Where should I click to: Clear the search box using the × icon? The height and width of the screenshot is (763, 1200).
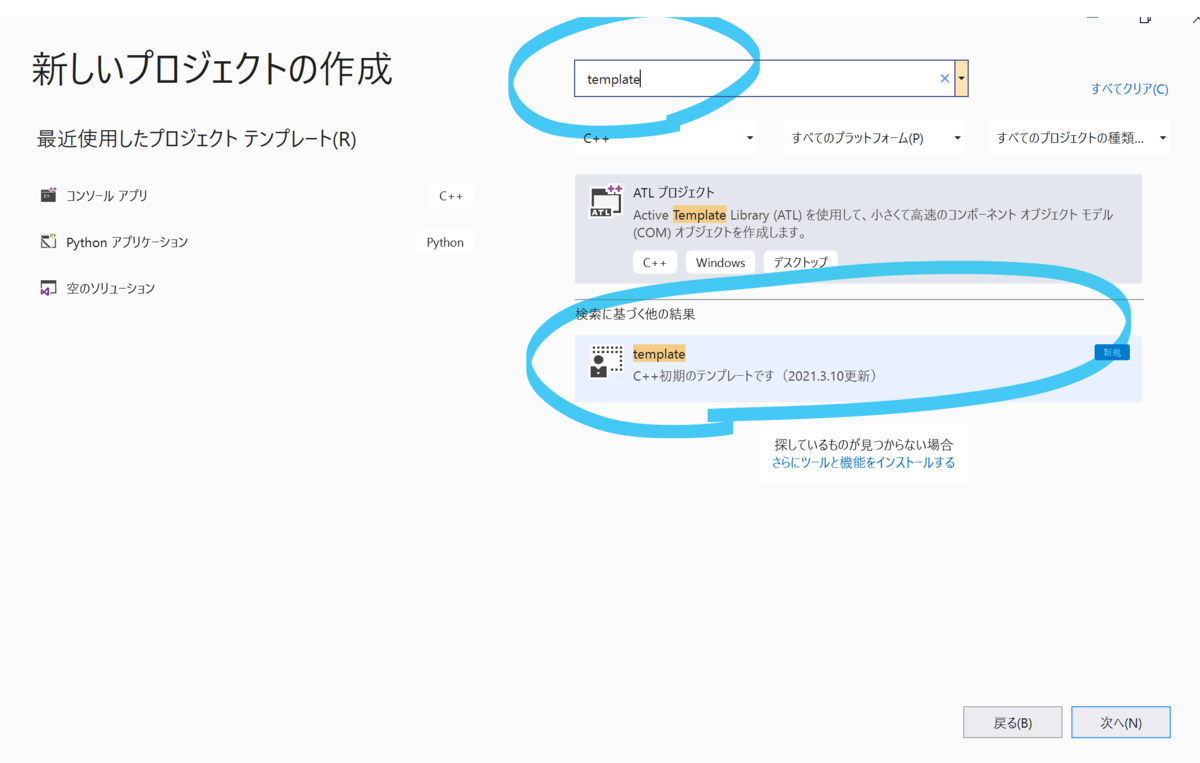[x=944, y=78]
